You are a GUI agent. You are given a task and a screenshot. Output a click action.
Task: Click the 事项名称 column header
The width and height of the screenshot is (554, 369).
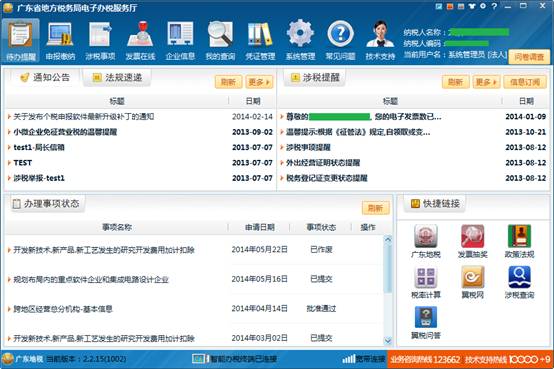click(x=117, y=227)
